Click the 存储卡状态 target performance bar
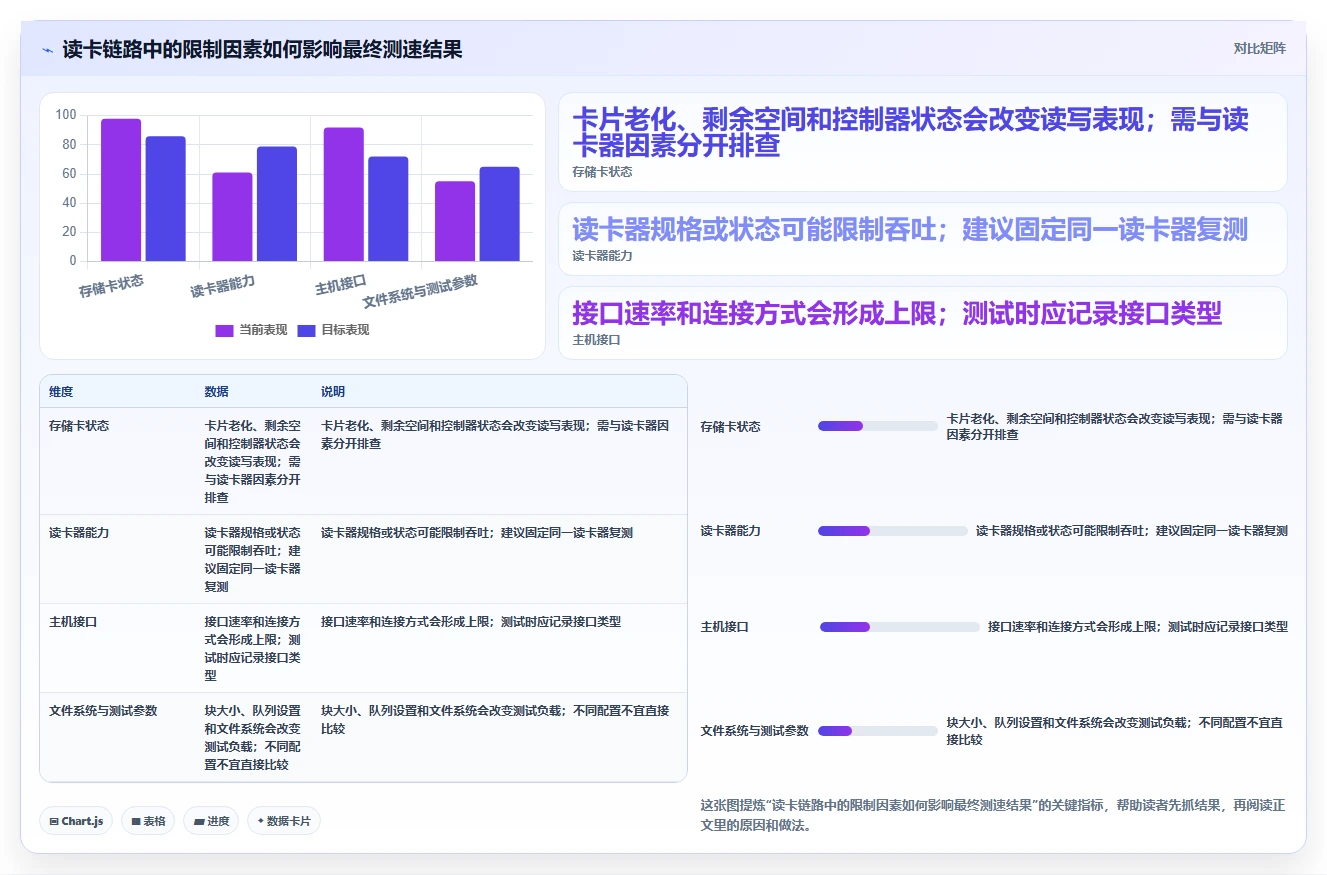This screenshot has width=1327, height=875. [x=166, y=199]
